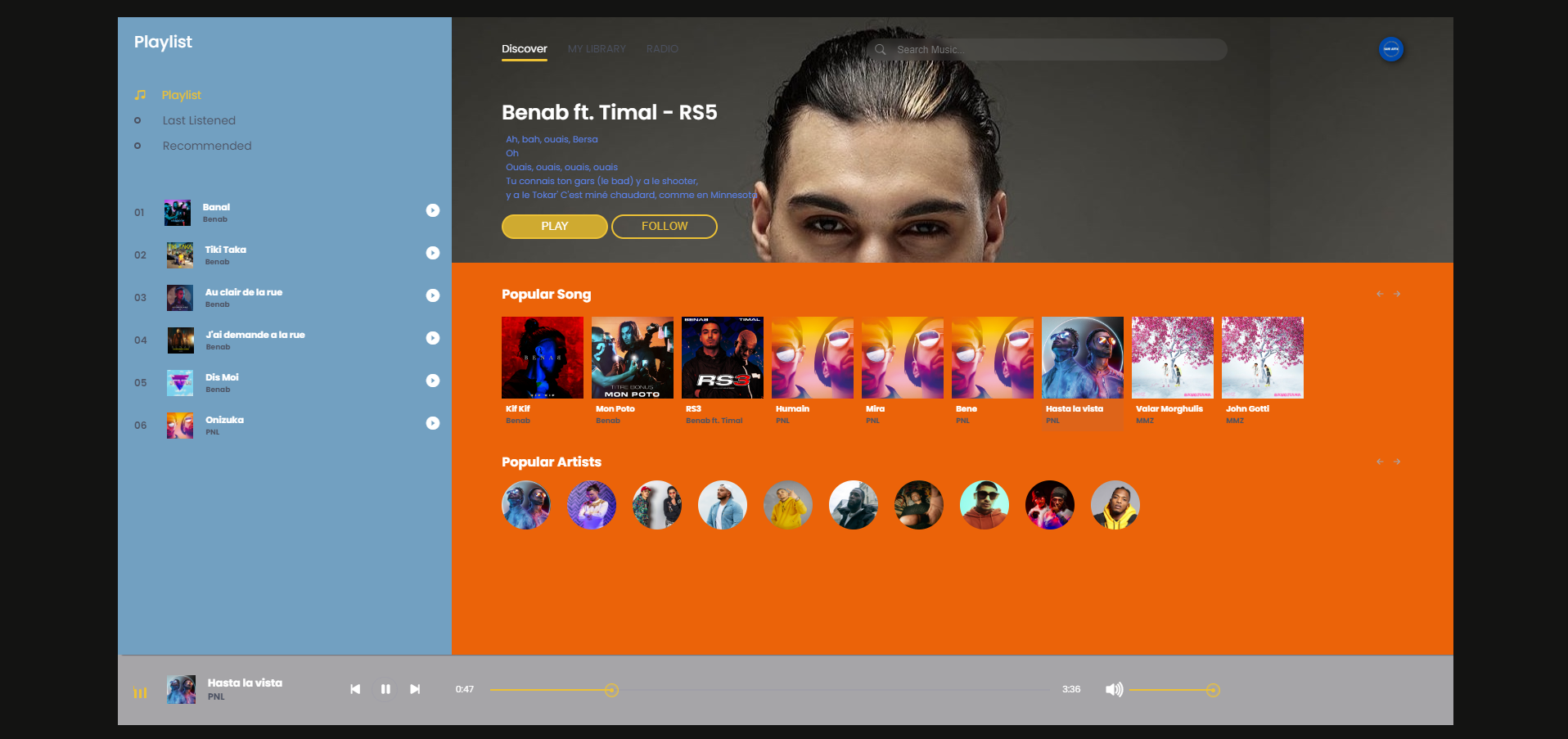Seek using the song progress slider handle

(x=611, y=690)
